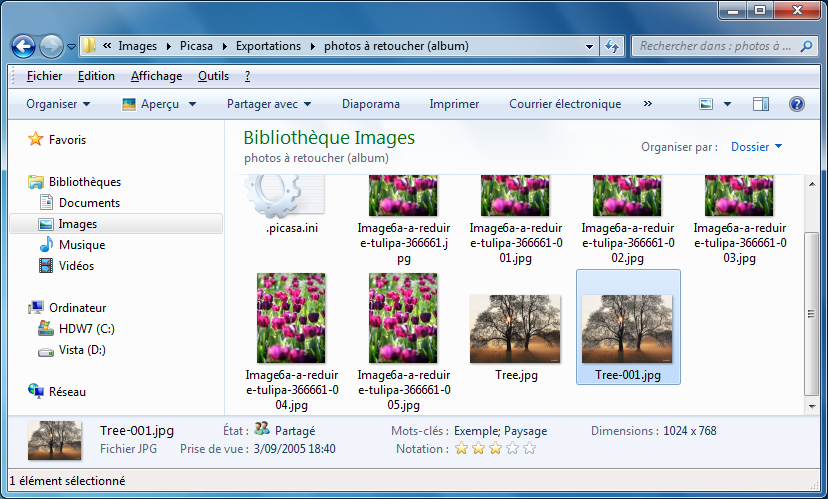Open Vista (D:) drive
The height and width of the screenshot is (499, 828).
[x=72, y=350]
